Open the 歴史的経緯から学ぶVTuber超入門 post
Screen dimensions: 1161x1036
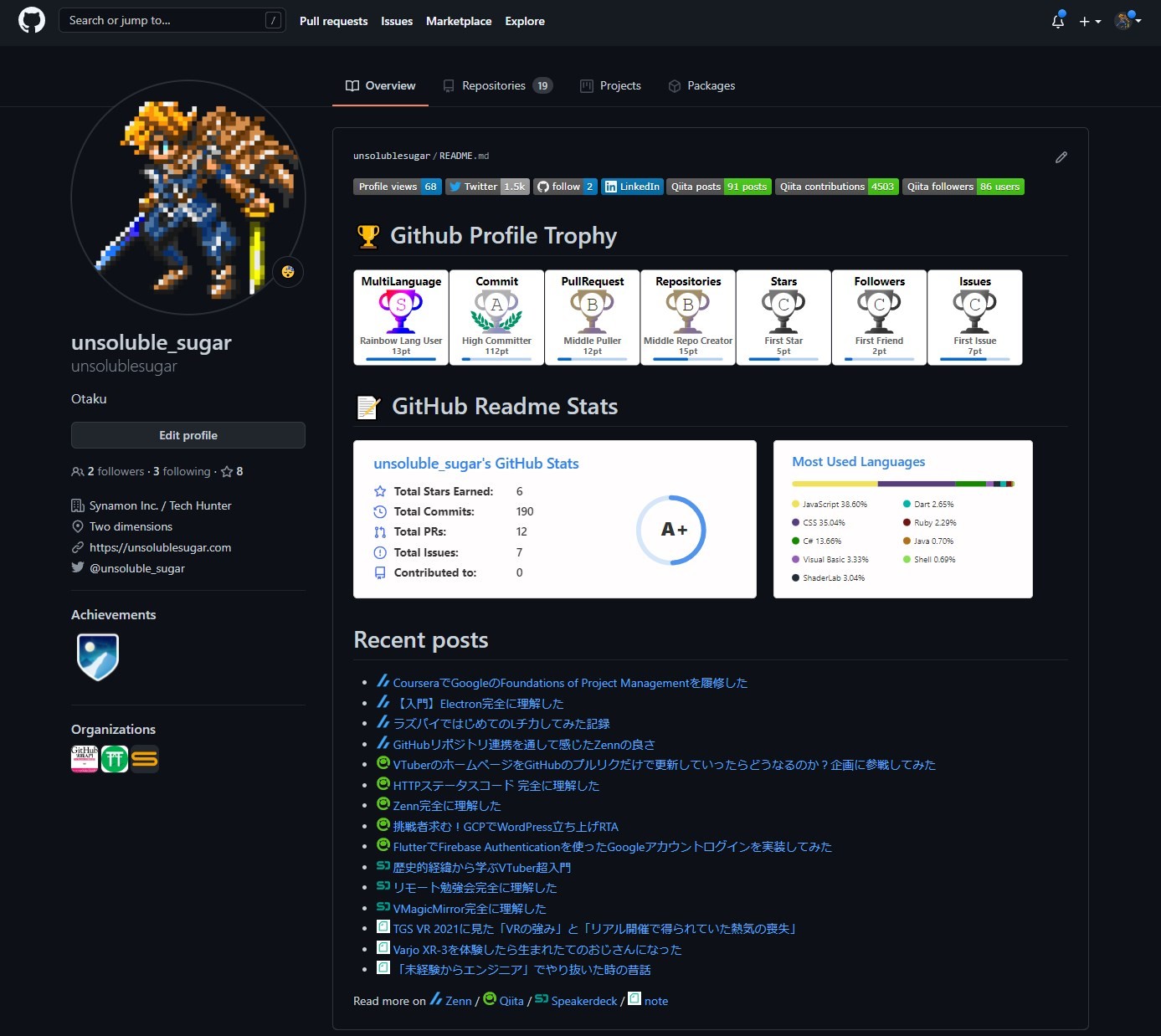482,868
